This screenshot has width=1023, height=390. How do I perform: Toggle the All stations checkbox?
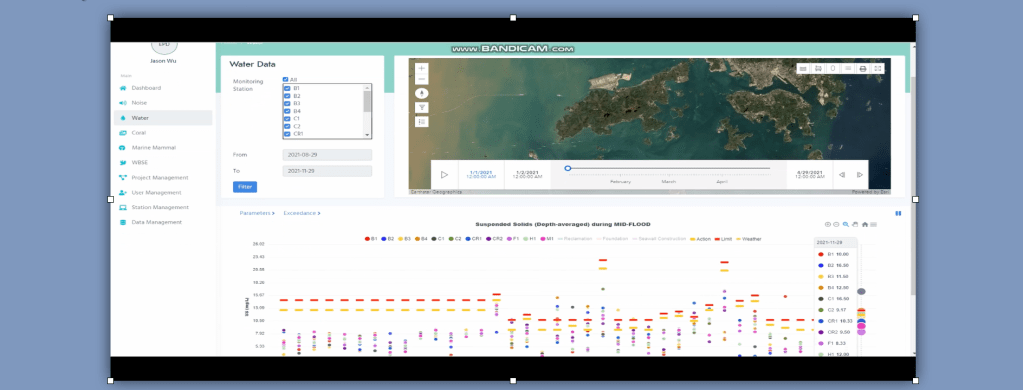click(x=286, y=80)
